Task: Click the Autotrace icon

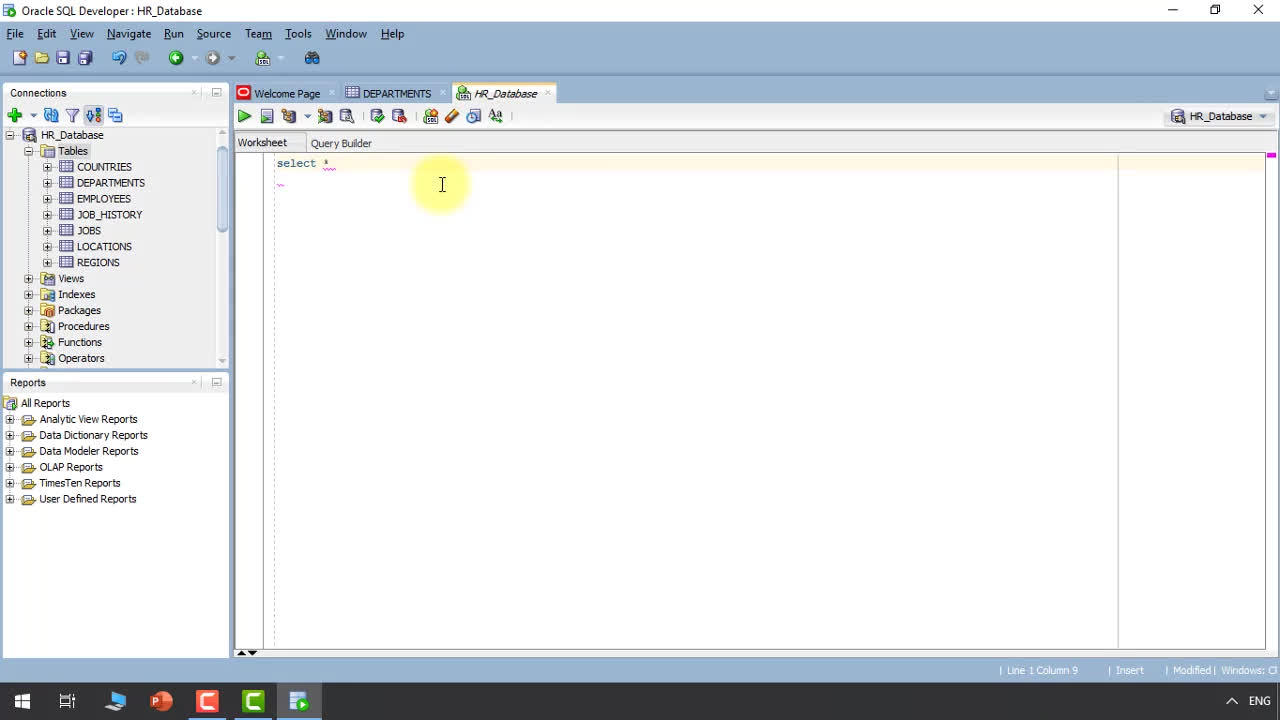Action: (x=325, y=116)
